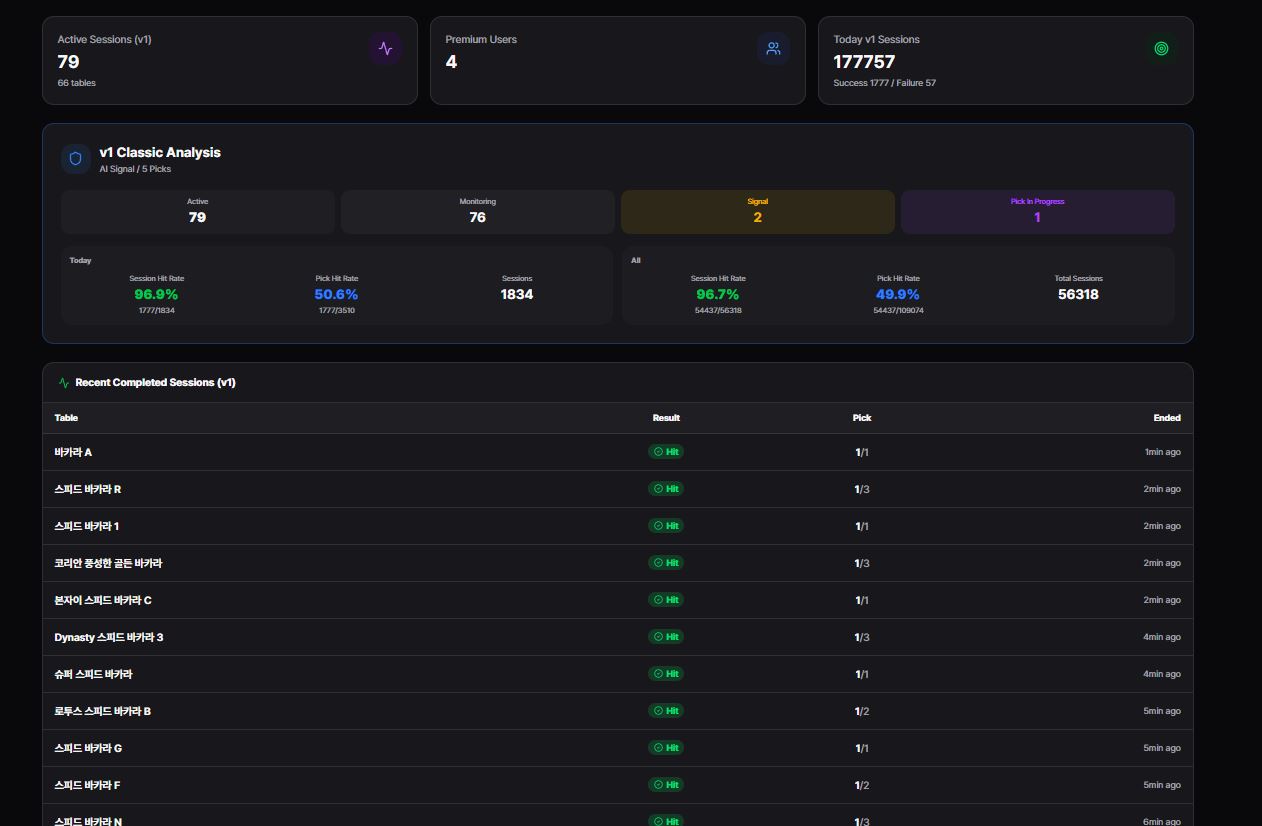Click the Hit badge in the Dynasty 스피드 바카라 3 row
The image size is (1262, 826).
(666, 637)
